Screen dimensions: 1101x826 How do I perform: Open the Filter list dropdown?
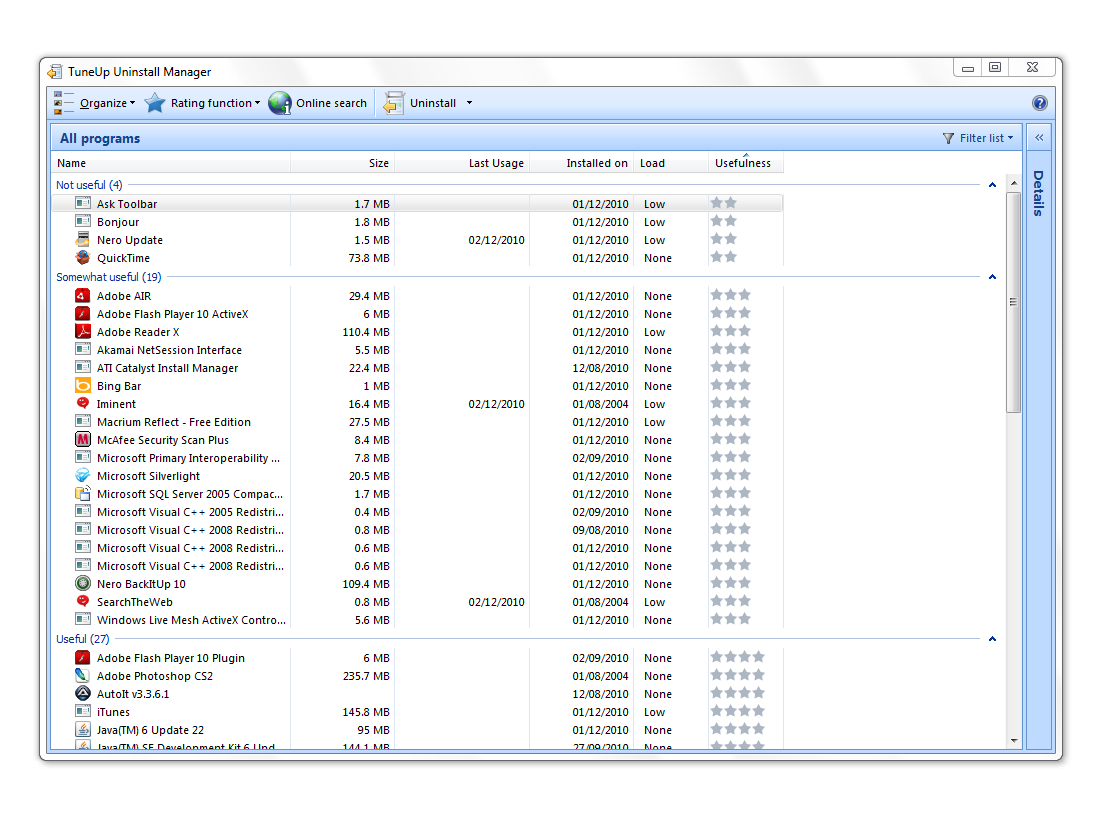pos(979,138)
